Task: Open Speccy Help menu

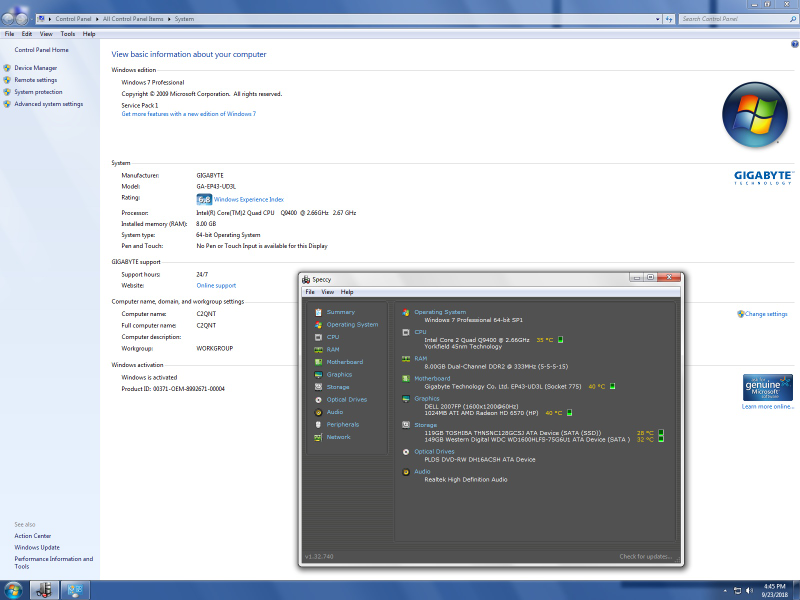Action: tap(347, 292)
